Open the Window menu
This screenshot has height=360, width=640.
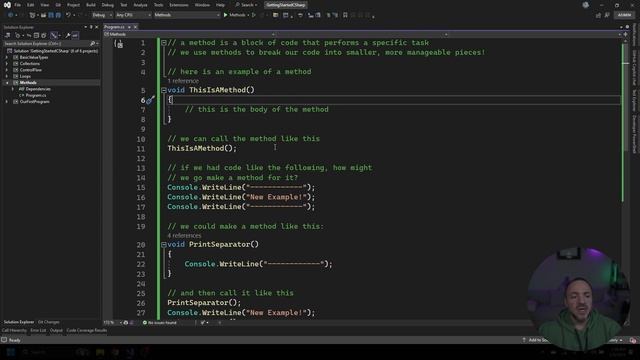pos(202,5)
